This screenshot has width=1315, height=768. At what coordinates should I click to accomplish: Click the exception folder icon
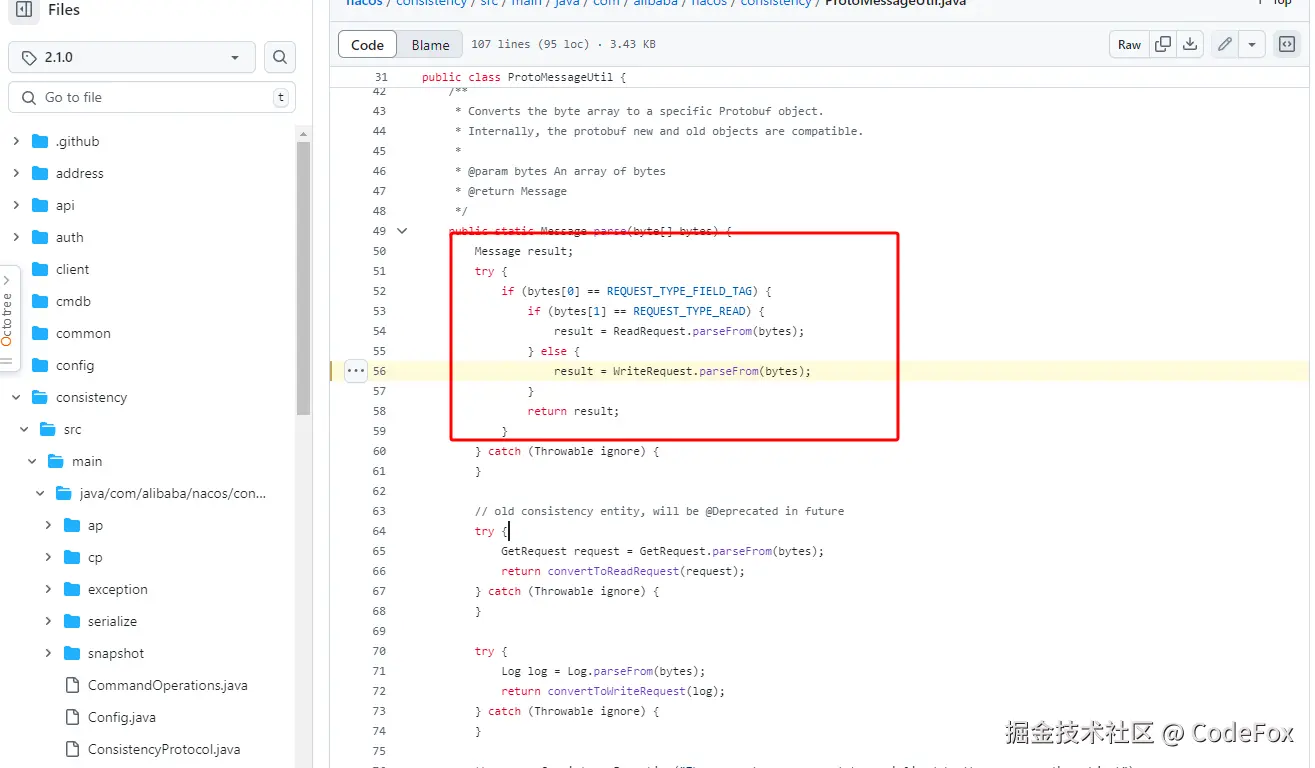72,589
